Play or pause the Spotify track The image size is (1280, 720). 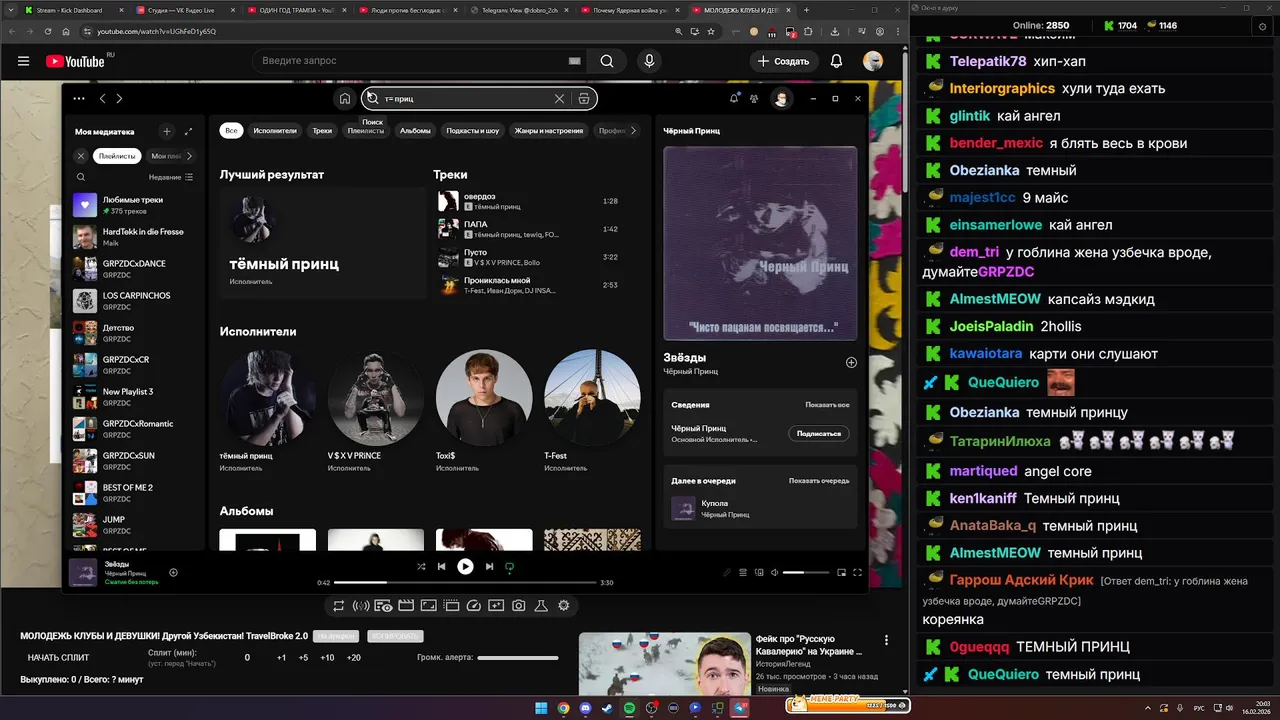pos(465,566)
